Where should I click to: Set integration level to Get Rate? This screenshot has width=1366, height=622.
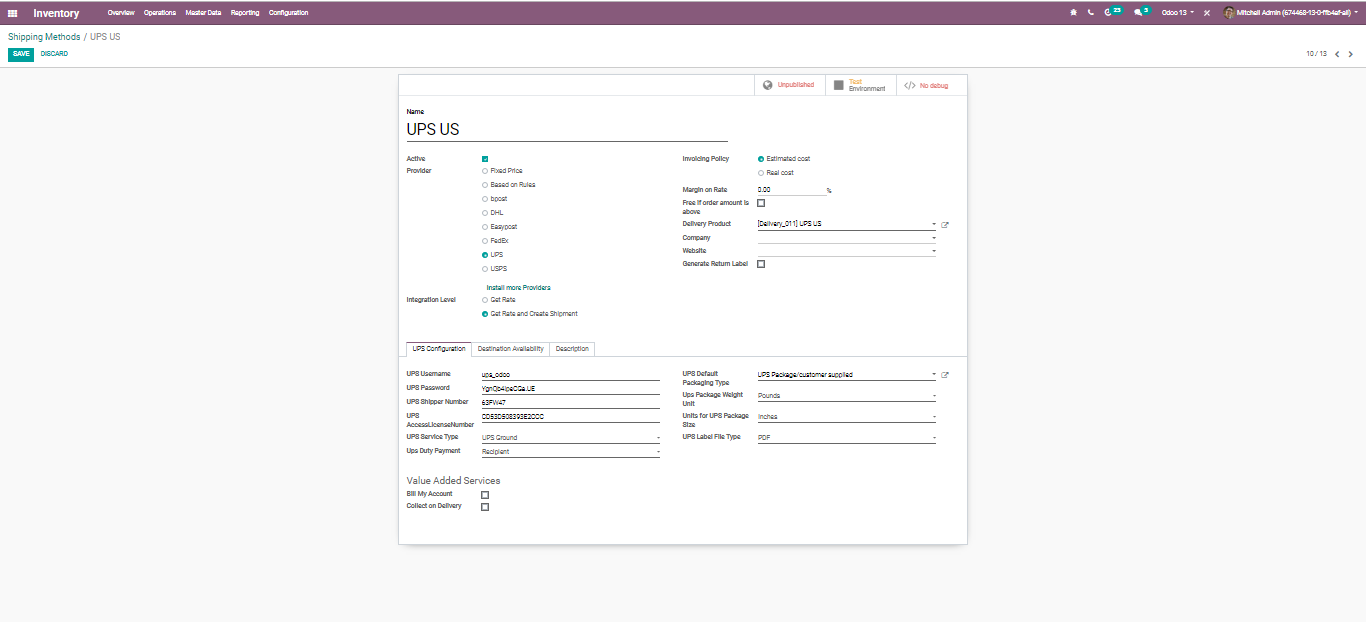[485, 300]
